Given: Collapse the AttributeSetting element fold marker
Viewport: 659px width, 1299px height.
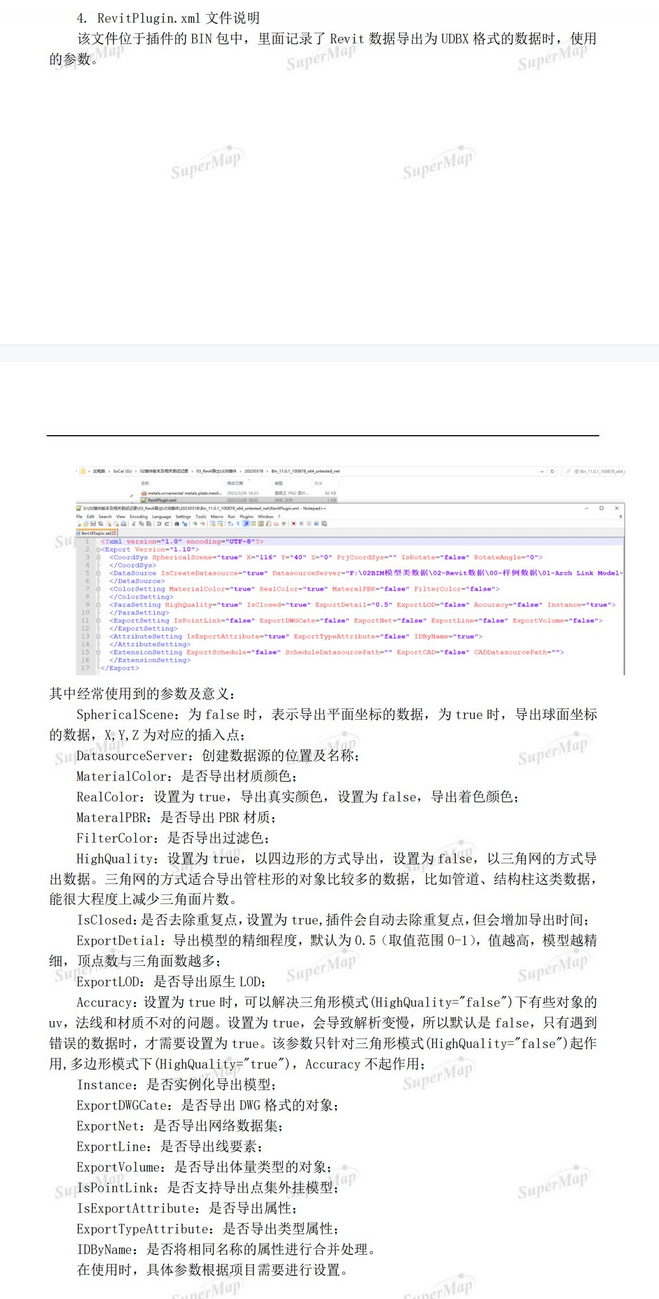Looking at the screenshot, I should click(x=98, y=636).
